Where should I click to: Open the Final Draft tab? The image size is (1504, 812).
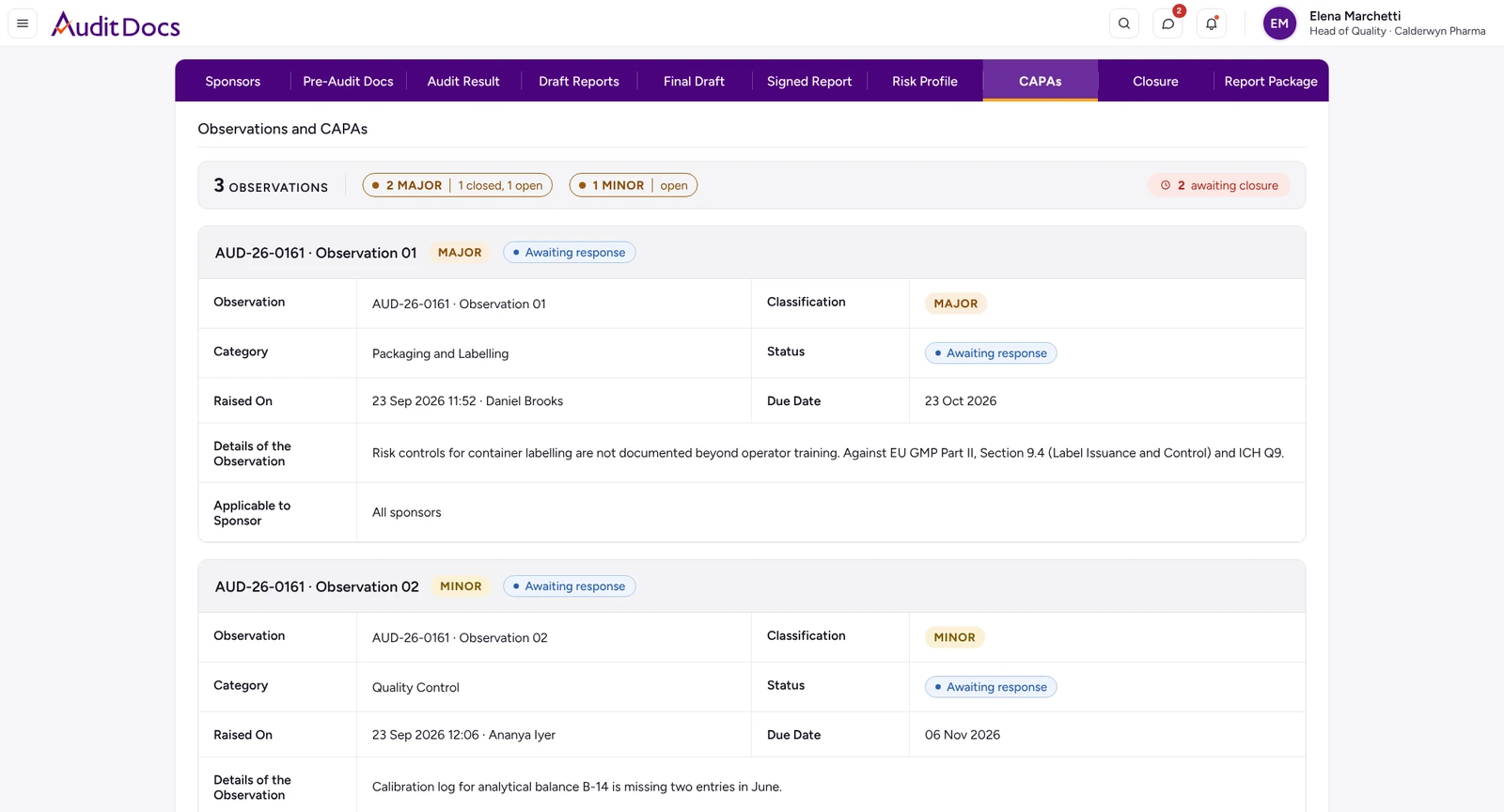pos(694,81)
